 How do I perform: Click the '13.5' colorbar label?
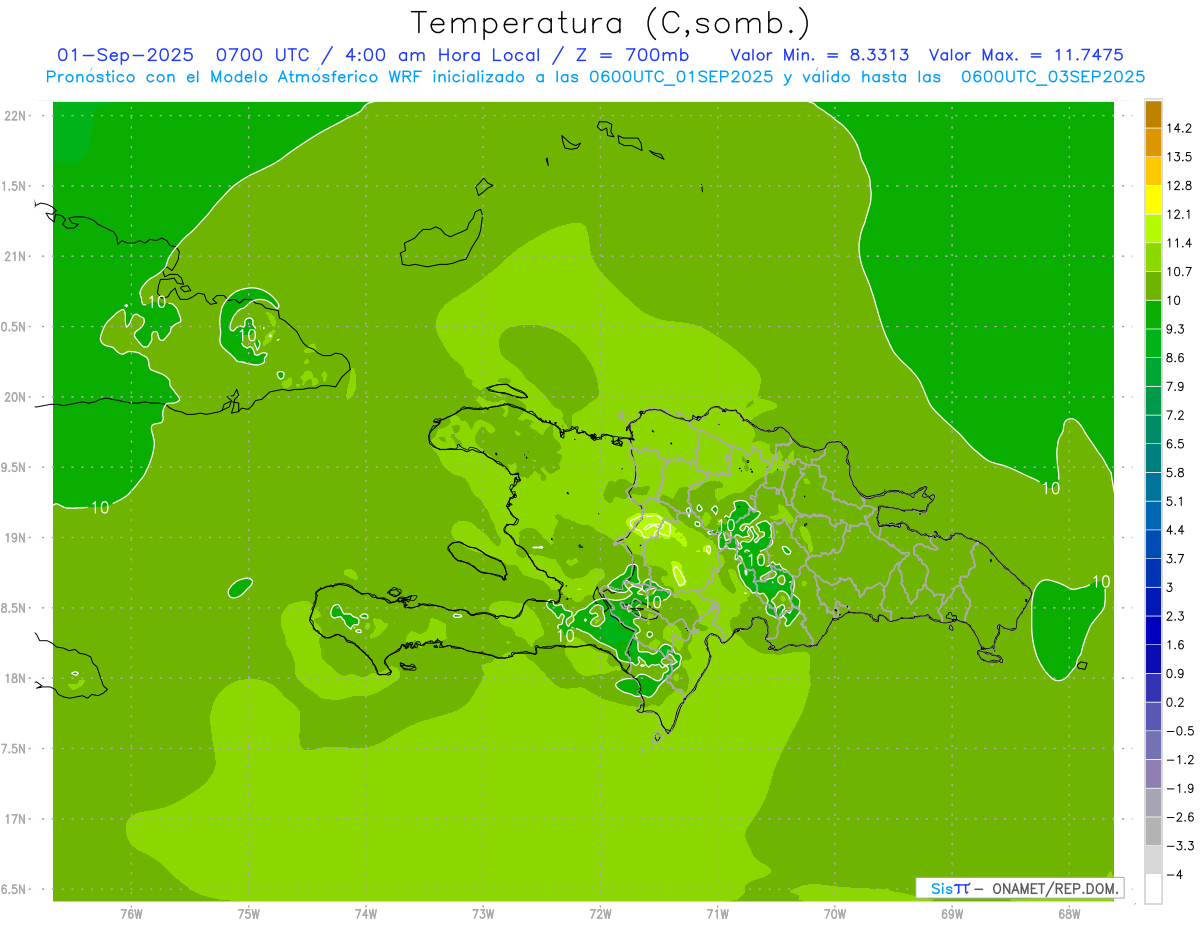[x=1180, y=157]
